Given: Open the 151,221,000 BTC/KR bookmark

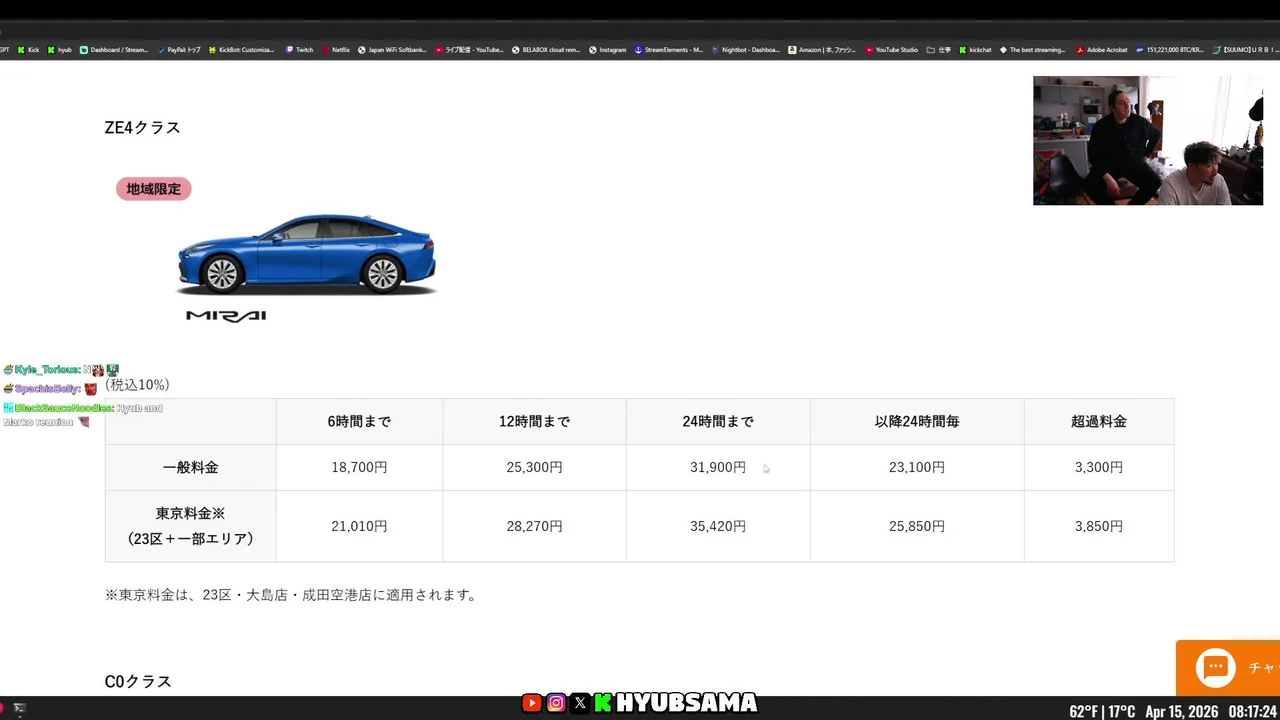Looking at the screenshot, I should coord(1170,49).
